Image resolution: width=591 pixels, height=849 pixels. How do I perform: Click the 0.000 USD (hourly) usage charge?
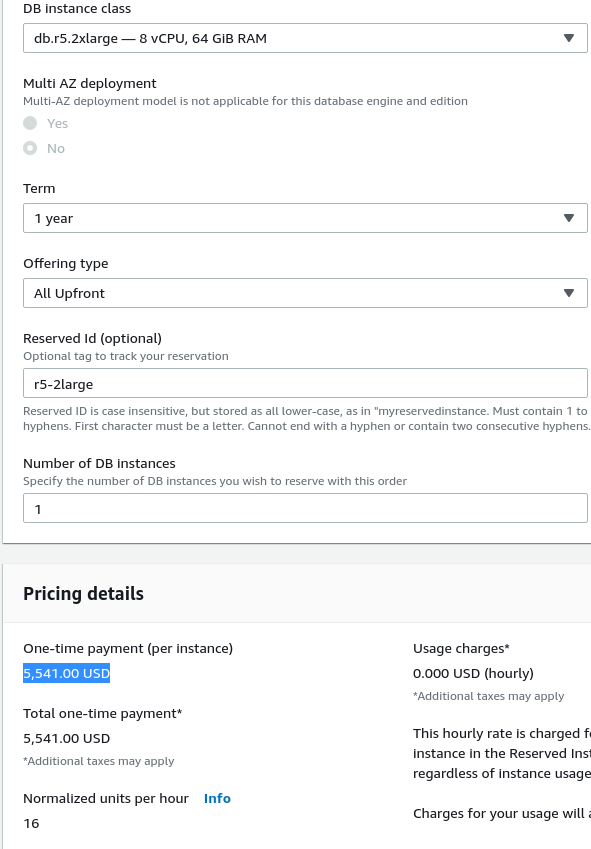coord(473,674)
